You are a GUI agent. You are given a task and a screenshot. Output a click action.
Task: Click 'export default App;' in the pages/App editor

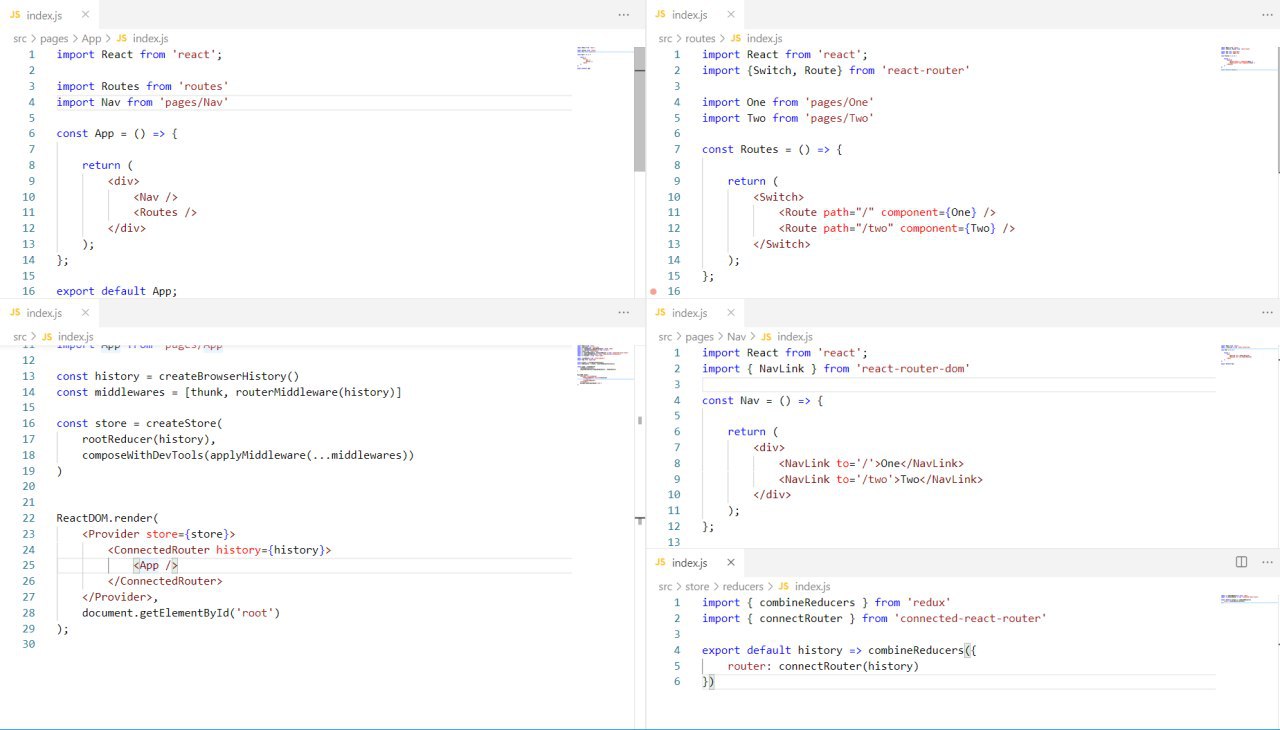117,291
